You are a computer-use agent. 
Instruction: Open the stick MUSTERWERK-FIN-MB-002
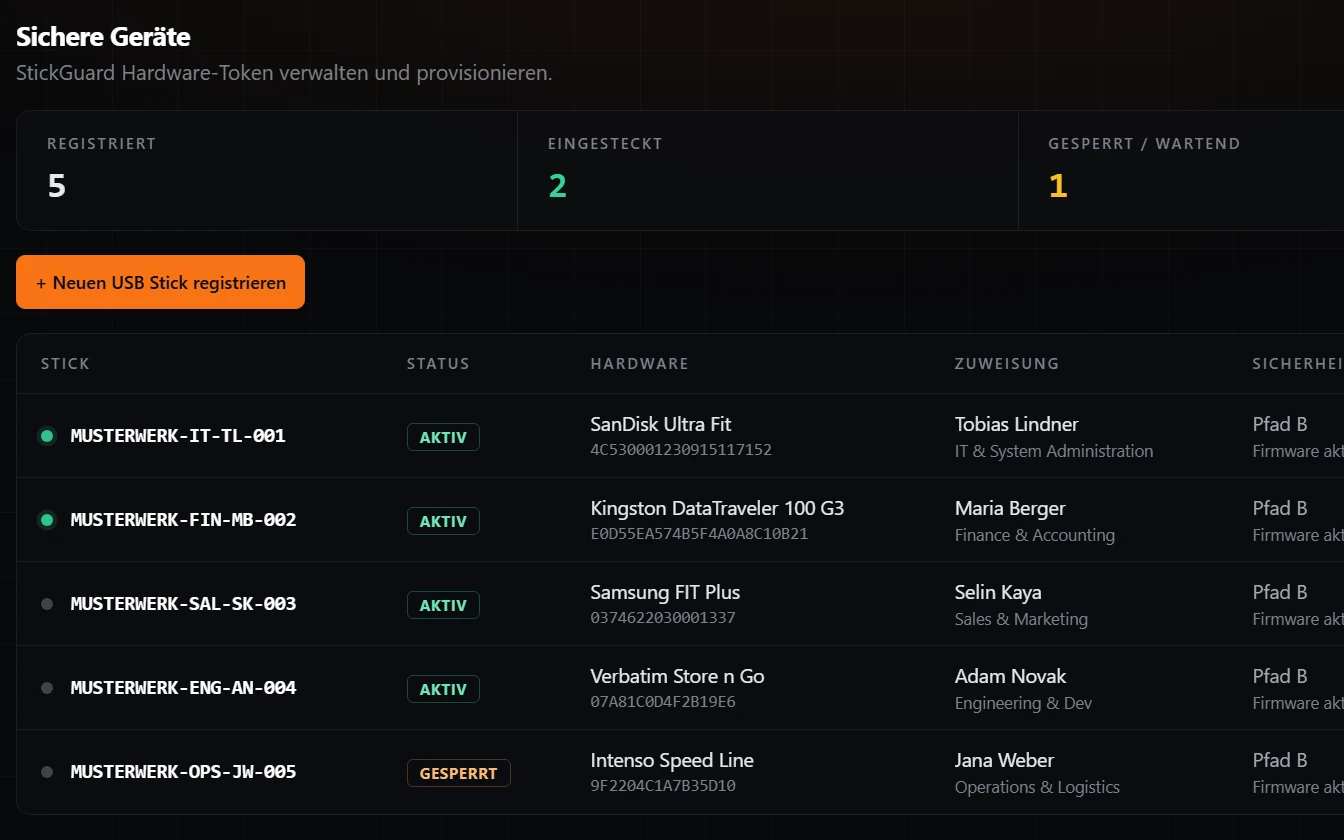(183, 520)
